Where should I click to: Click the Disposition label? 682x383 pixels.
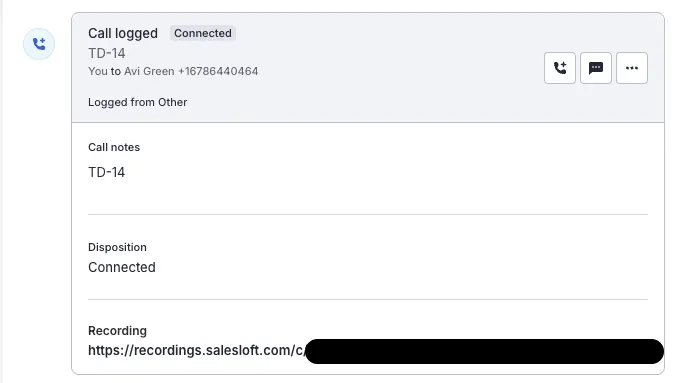click(117, 247)
